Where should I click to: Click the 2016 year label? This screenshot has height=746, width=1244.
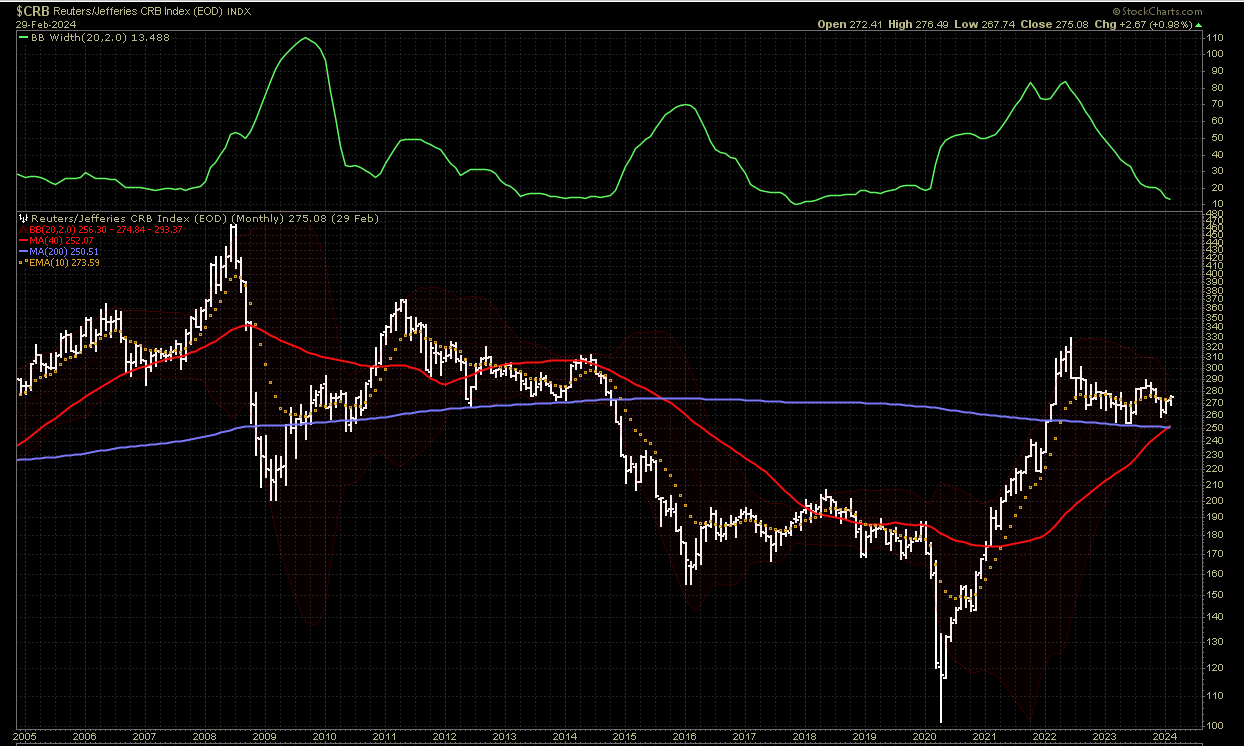[684, 737]
